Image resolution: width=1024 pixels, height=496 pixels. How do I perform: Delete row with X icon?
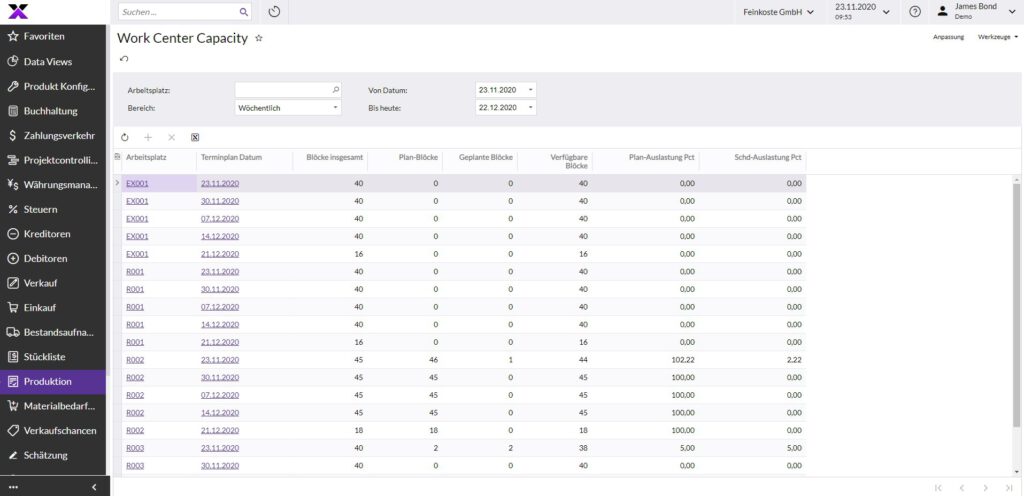[x=172, y=137]
